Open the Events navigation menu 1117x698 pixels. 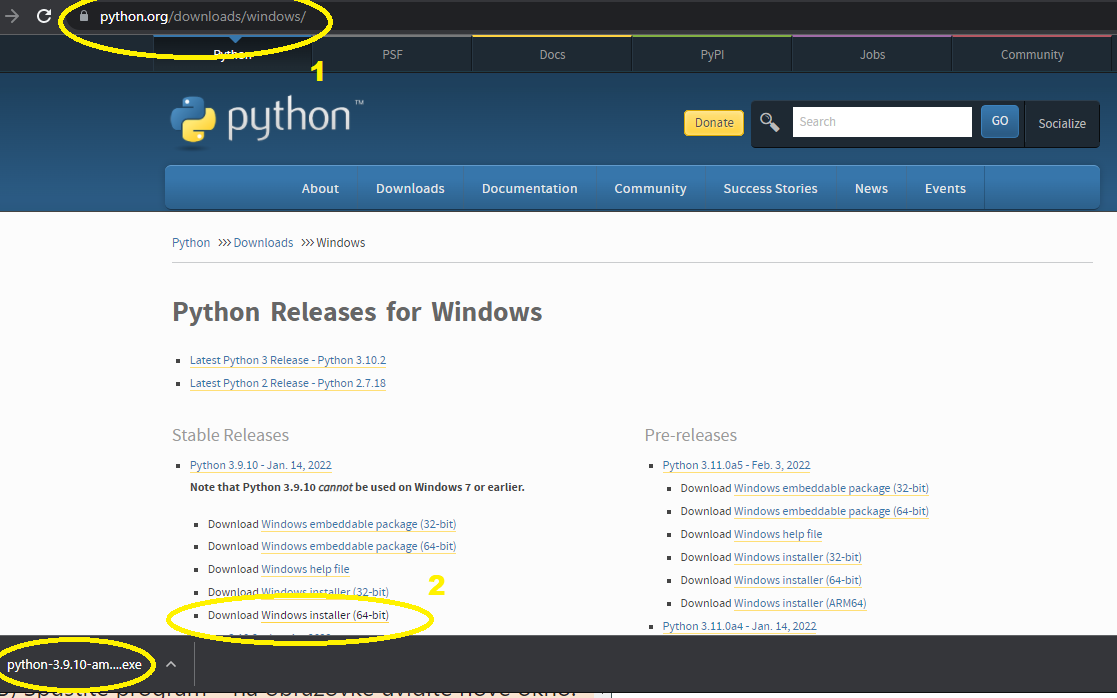945,189
